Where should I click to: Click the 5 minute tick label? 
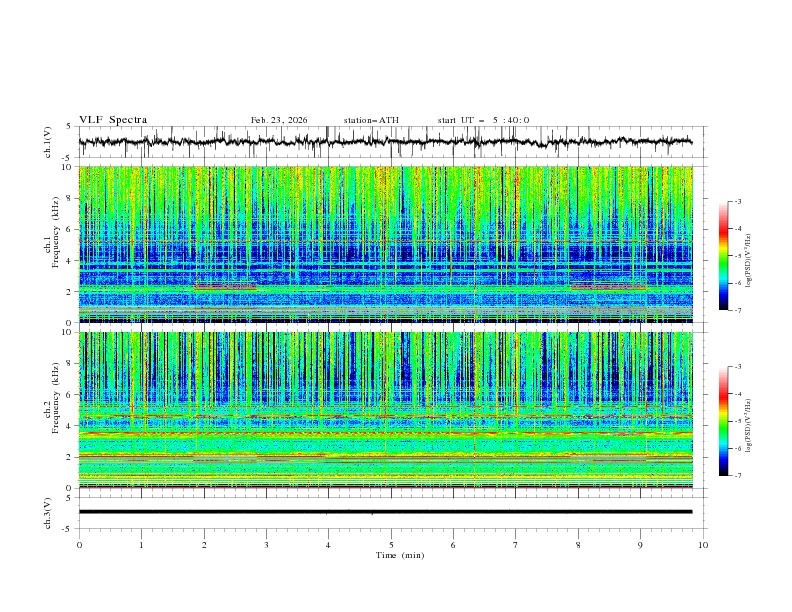pyautogui.click(x=391, y=544)
